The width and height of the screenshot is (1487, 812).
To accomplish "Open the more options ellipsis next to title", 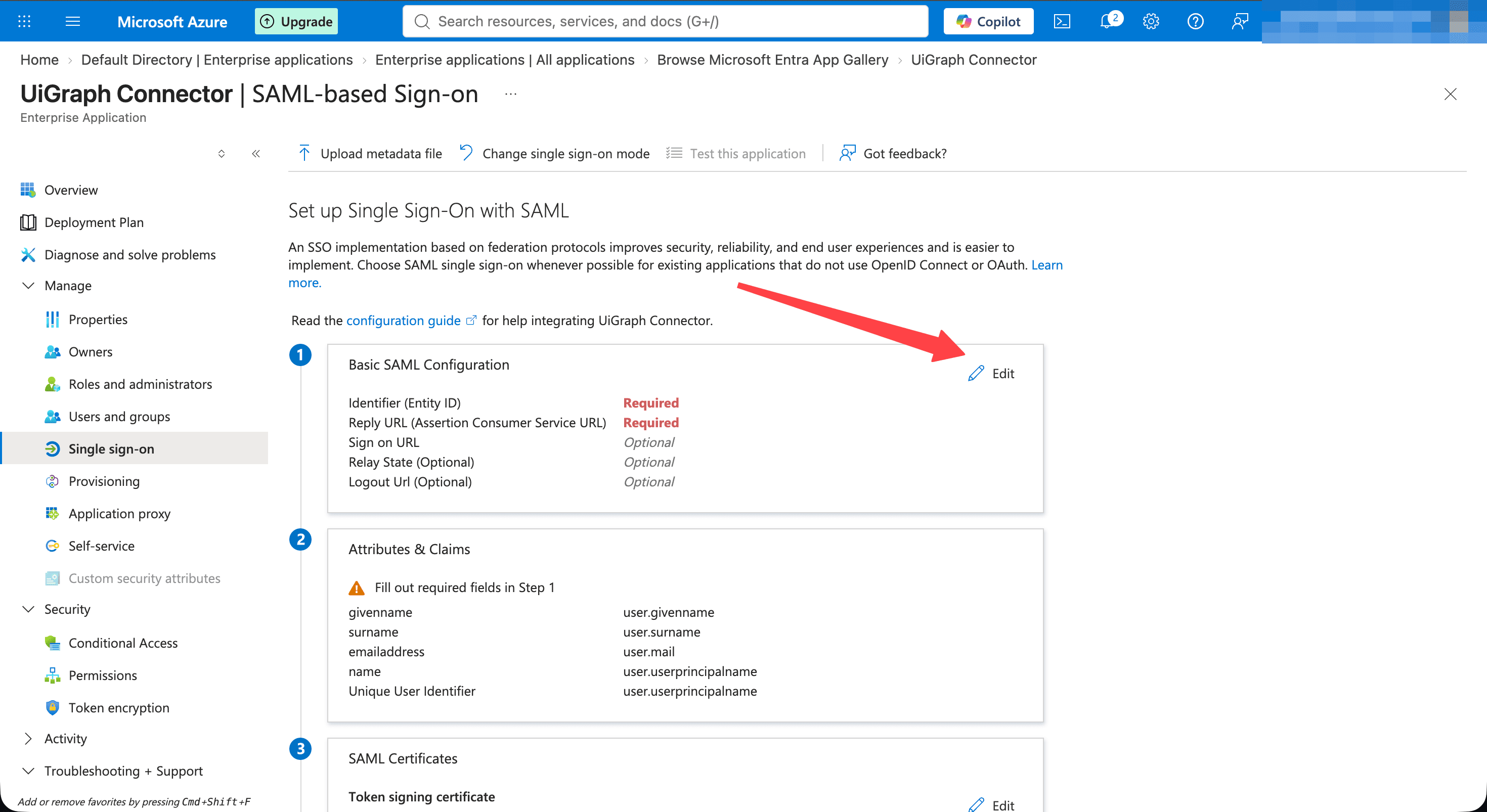I will pos(510,94).
